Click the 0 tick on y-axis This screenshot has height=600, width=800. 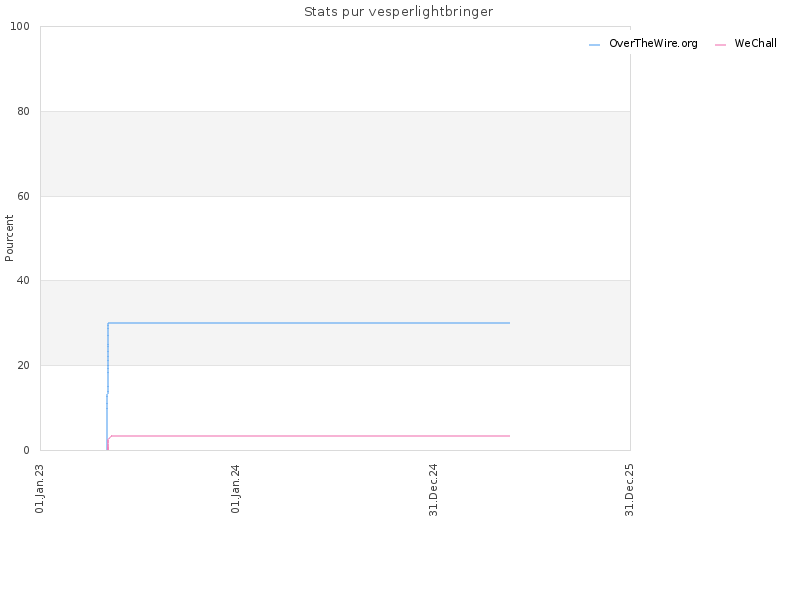point(27,450)
